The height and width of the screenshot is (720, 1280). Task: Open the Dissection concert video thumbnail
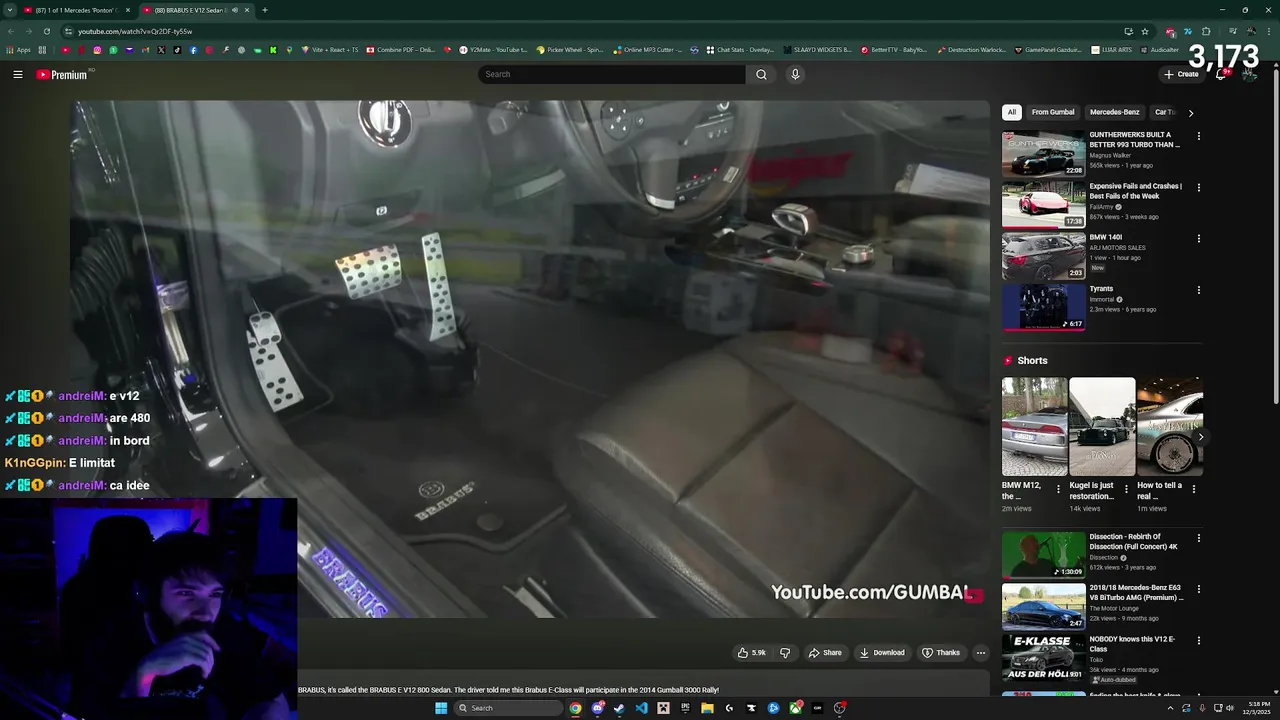[1043, 555]
